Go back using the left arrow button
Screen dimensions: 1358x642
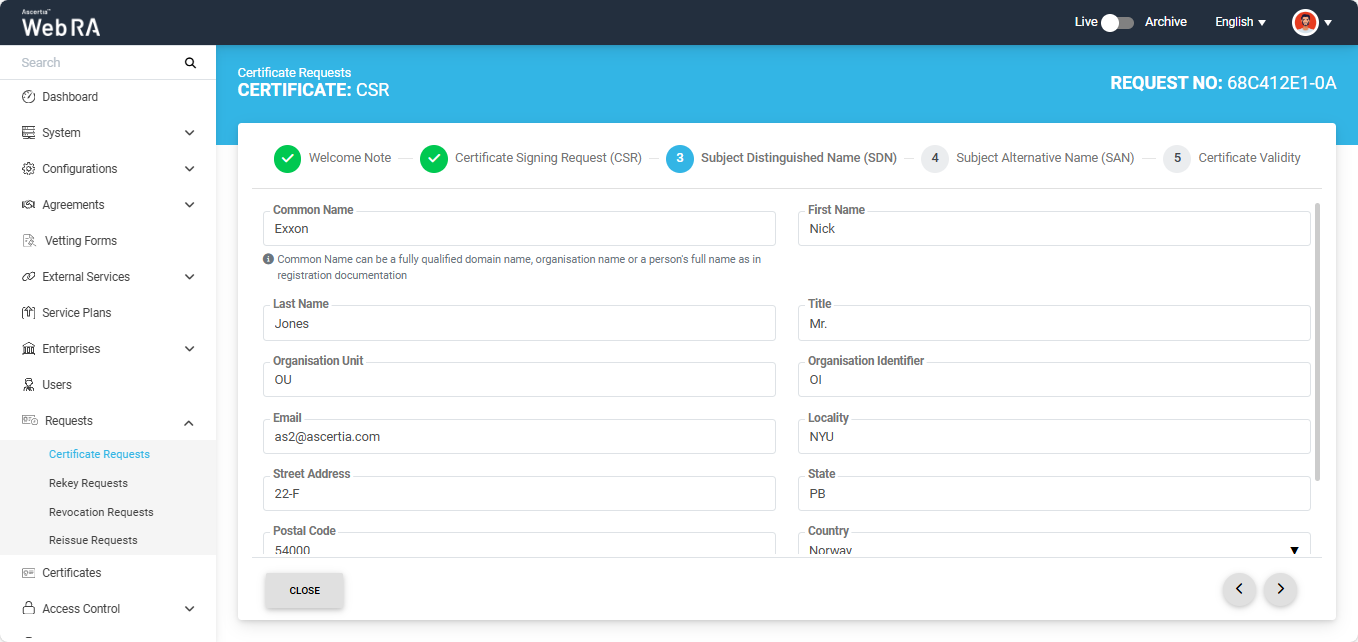[x=1239, y=590]
